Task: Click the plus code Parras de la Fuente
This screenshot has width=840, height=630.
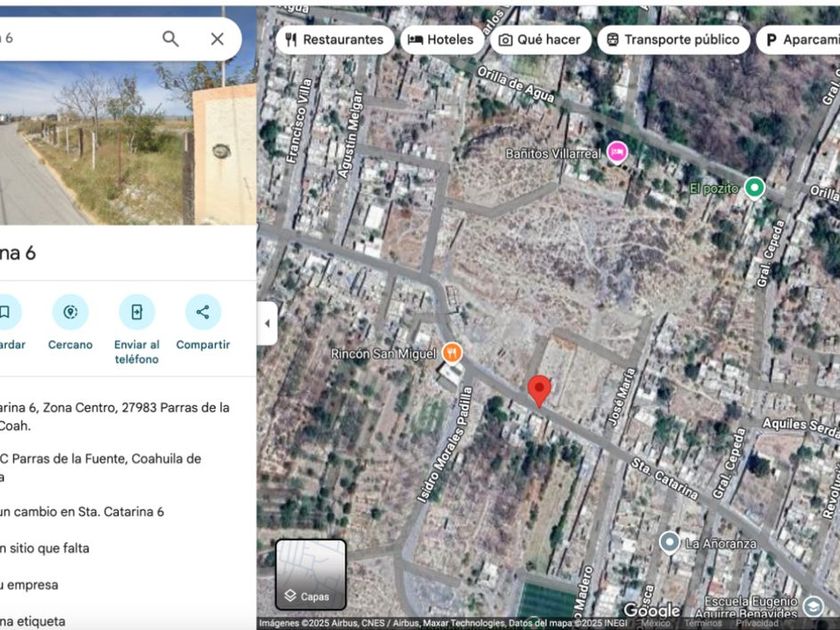Action: [101, 467]
